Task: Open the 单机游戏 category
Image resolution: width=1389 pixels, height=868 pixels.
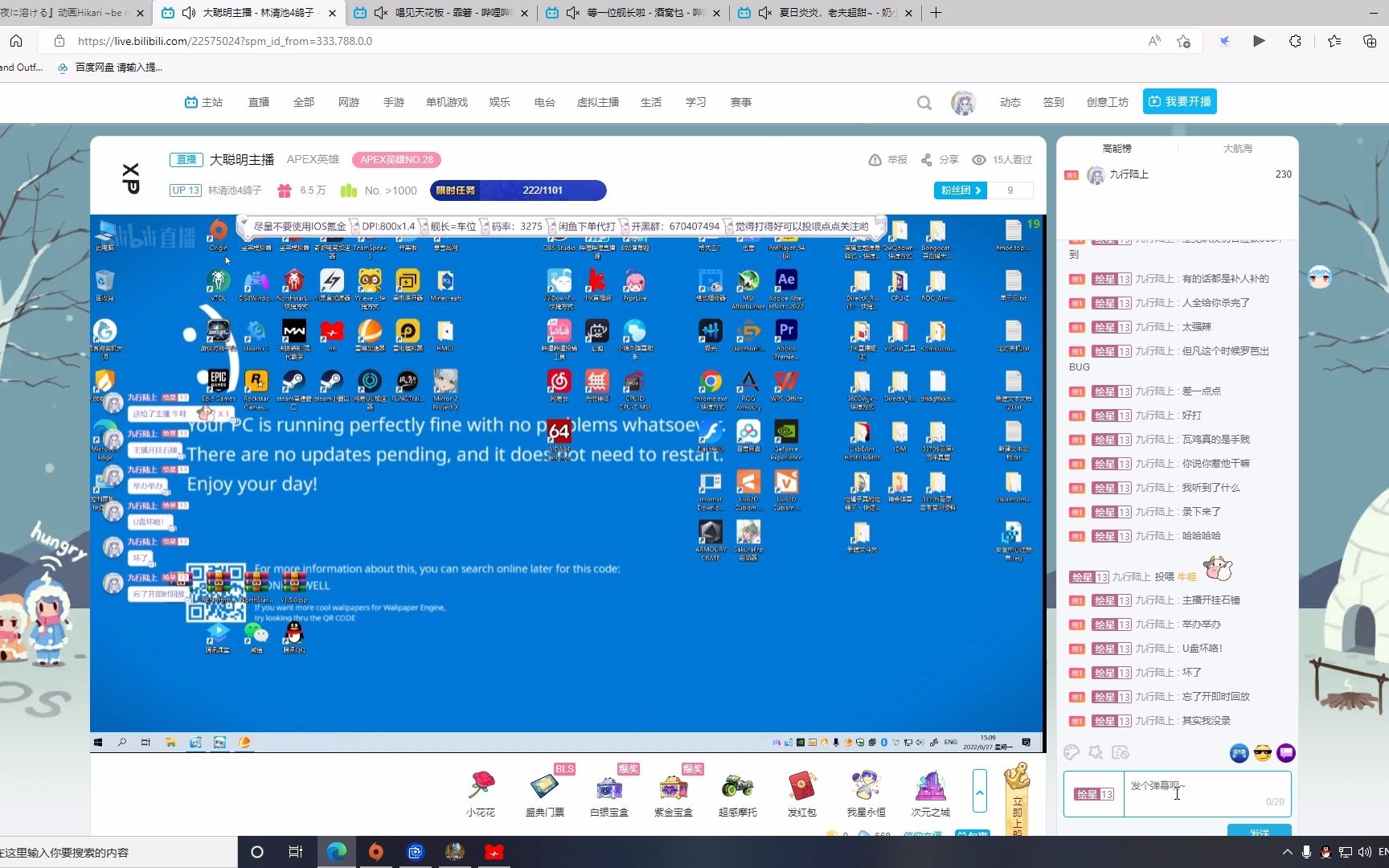Action: tap(447, 102)
